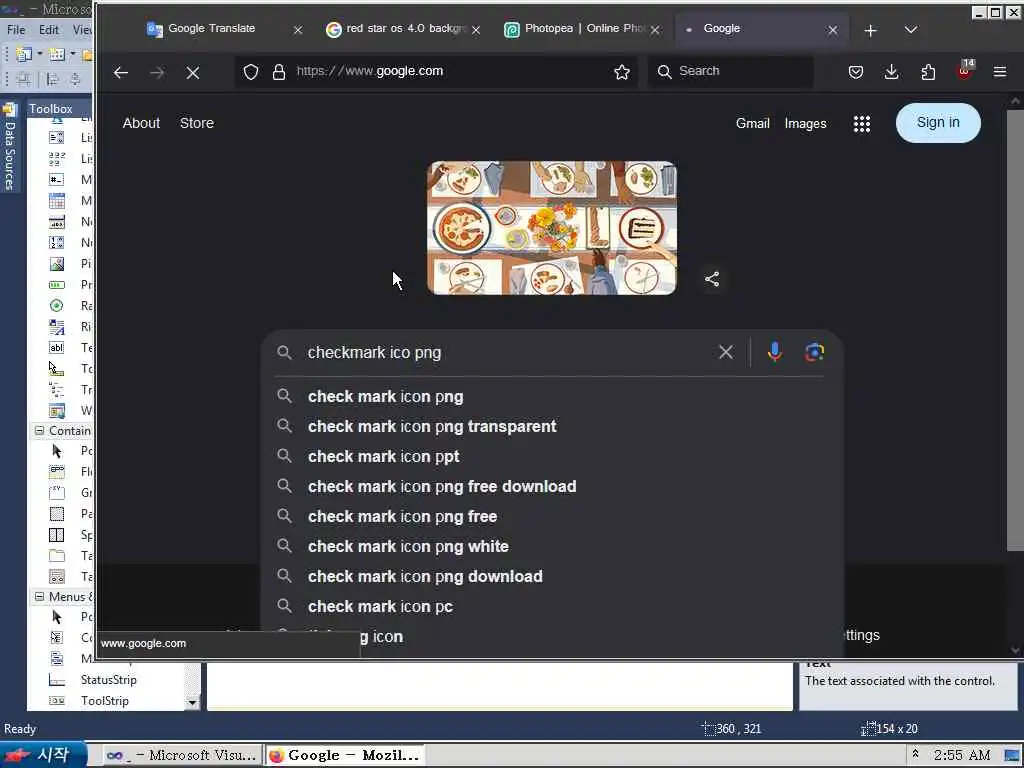Screen dimensions: 1024x768
Task: Collapse the Menus toolbox group
Action: tap(39, 596)
